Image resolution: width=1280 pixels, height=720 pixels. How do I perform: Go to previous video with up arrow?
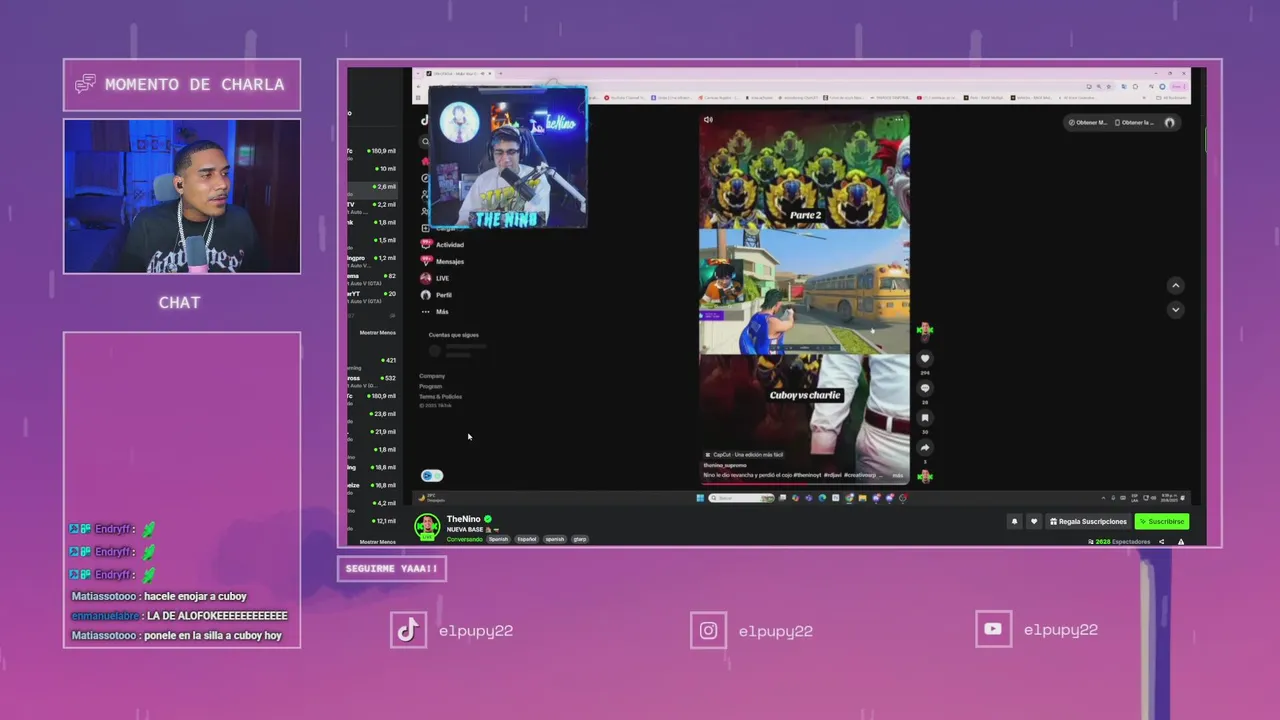pyautogui.click(x=1175, y=286)
